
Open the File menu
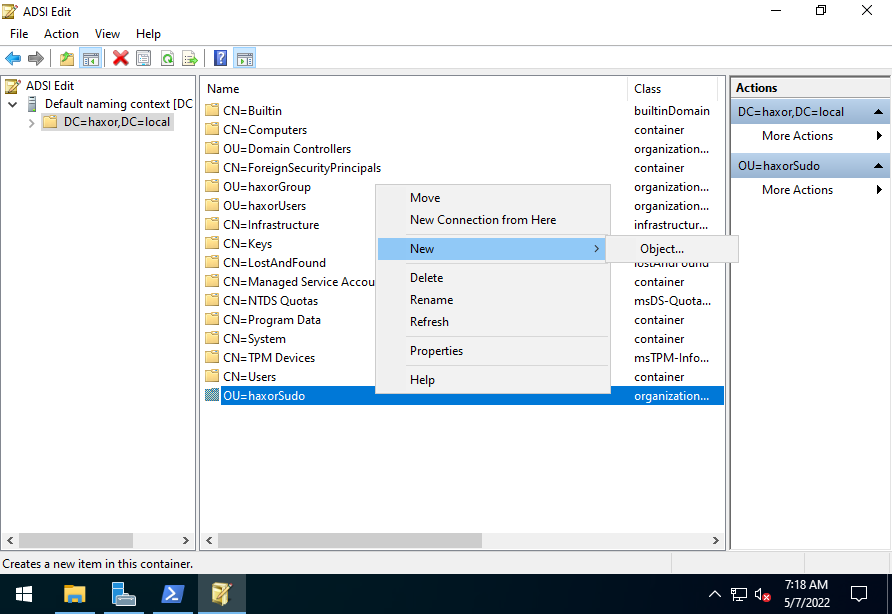(x=19, y=34)
